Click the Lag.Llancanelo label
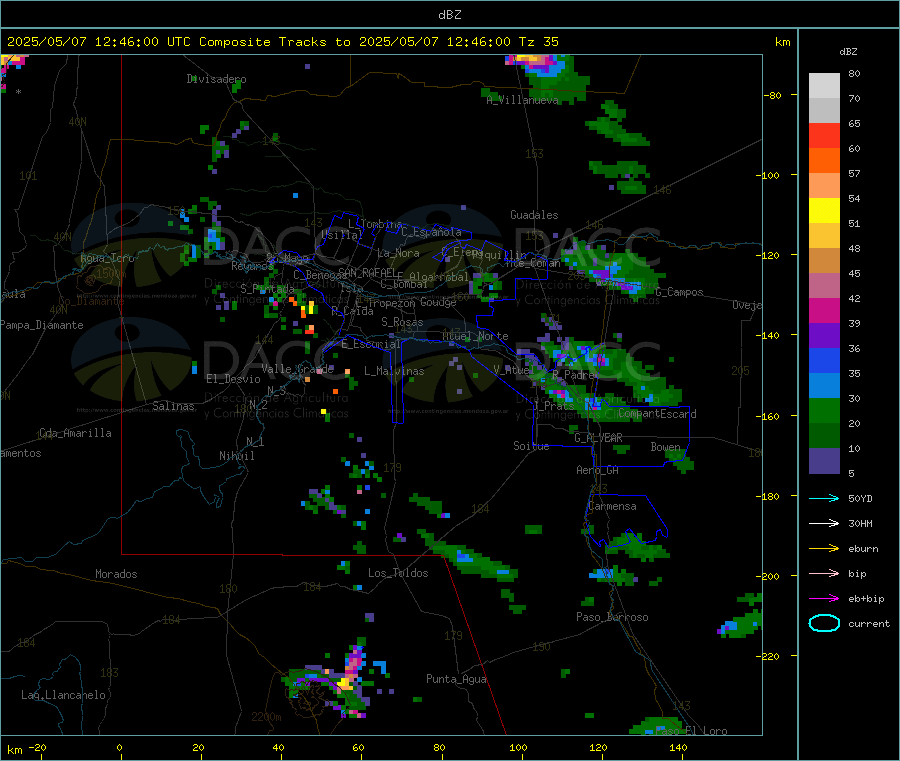The height and width of the screenshot is (761, 900). coord(63,695)
